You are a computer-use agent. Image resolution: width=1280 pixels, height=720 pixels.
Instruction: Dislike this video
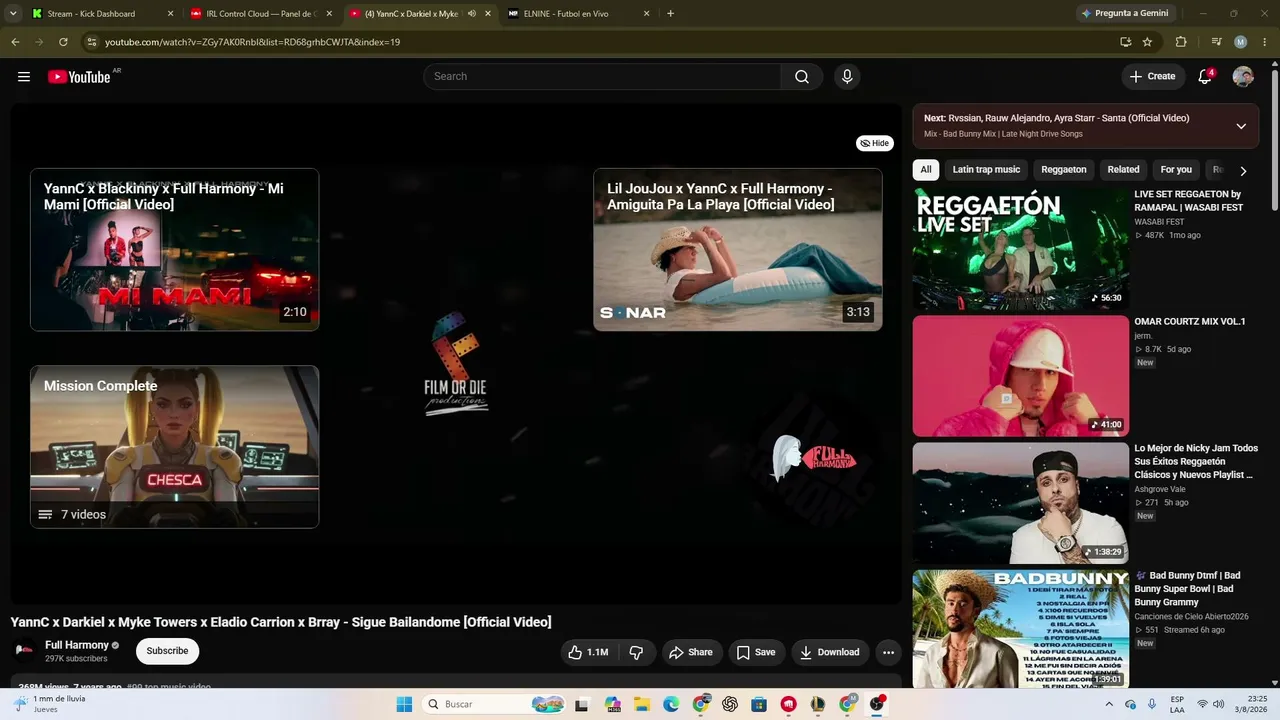pyautogui.click(x=636, y=652)
